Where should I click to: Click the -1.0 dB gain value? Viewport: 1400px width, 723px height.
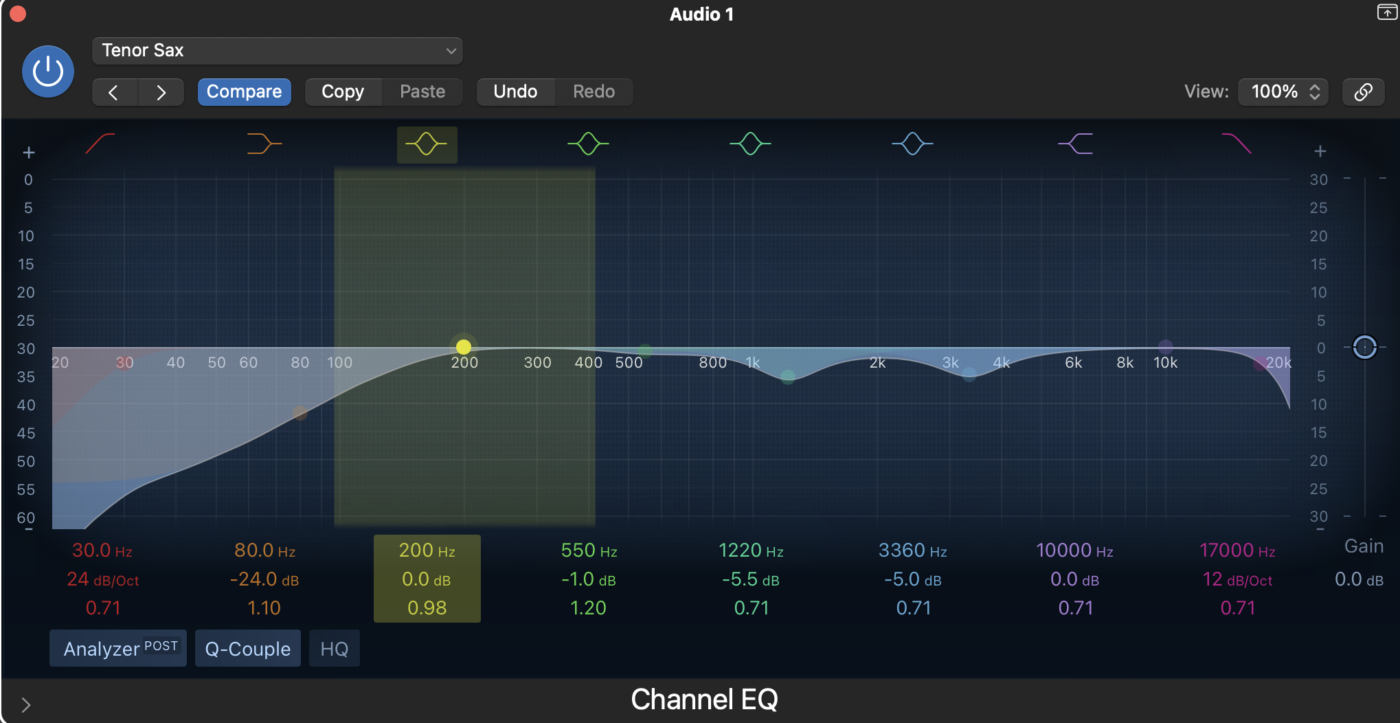pyautogui.click(x=588, y=580)
